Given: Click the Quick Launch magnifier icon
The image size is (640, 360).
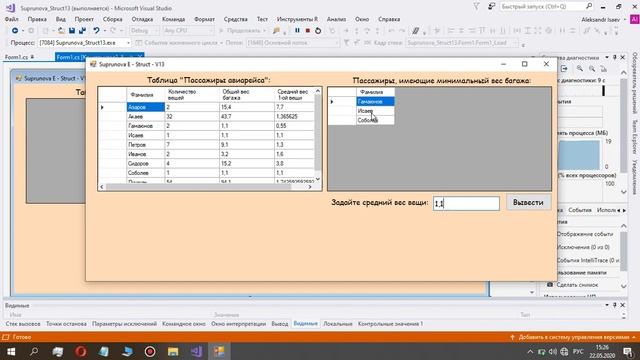Looking at the screenshot, I should (x=589, y=6).
